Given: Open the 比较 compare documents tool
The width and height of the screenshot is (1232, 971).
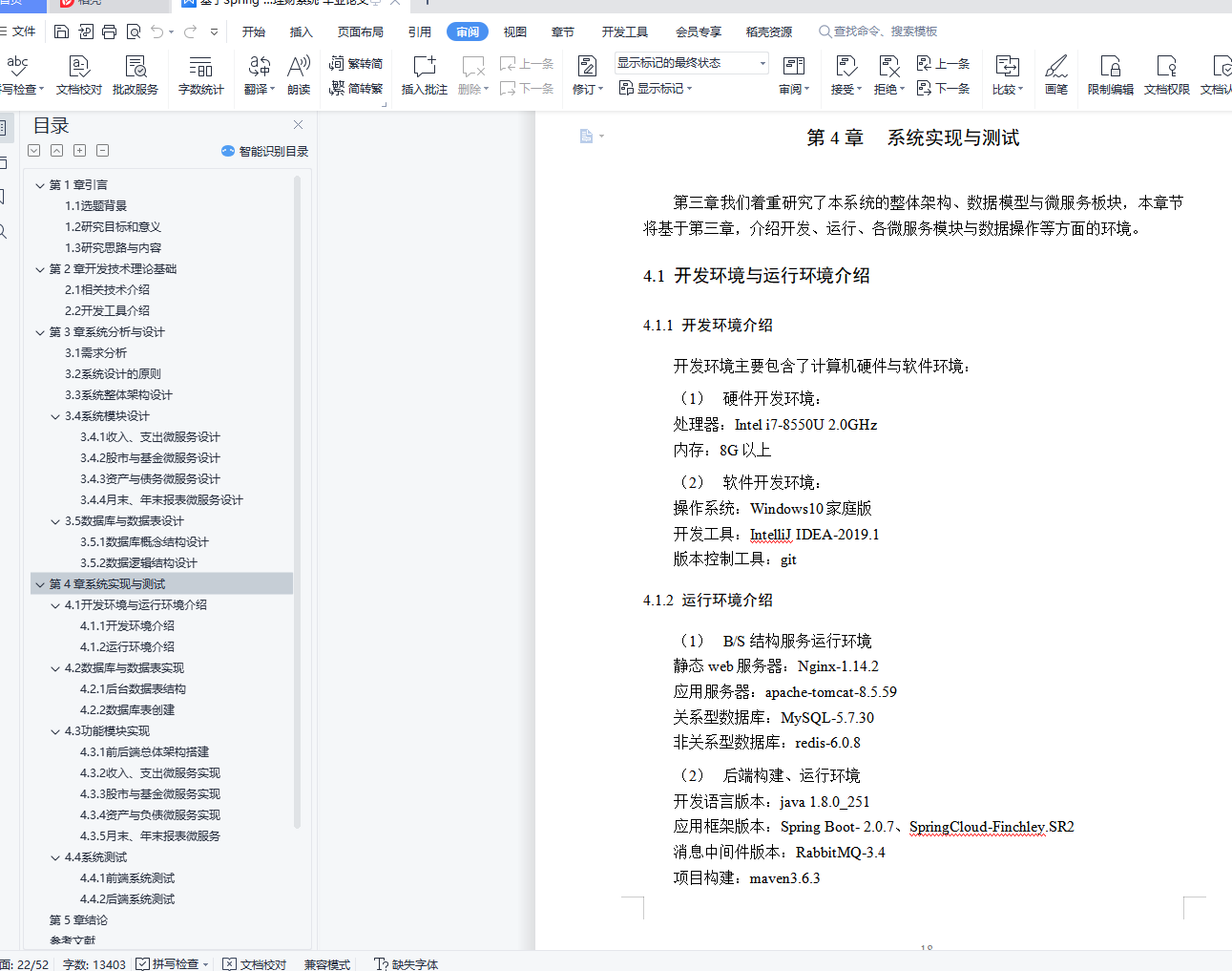Looking at the screenshot, I should (1007, 75).
